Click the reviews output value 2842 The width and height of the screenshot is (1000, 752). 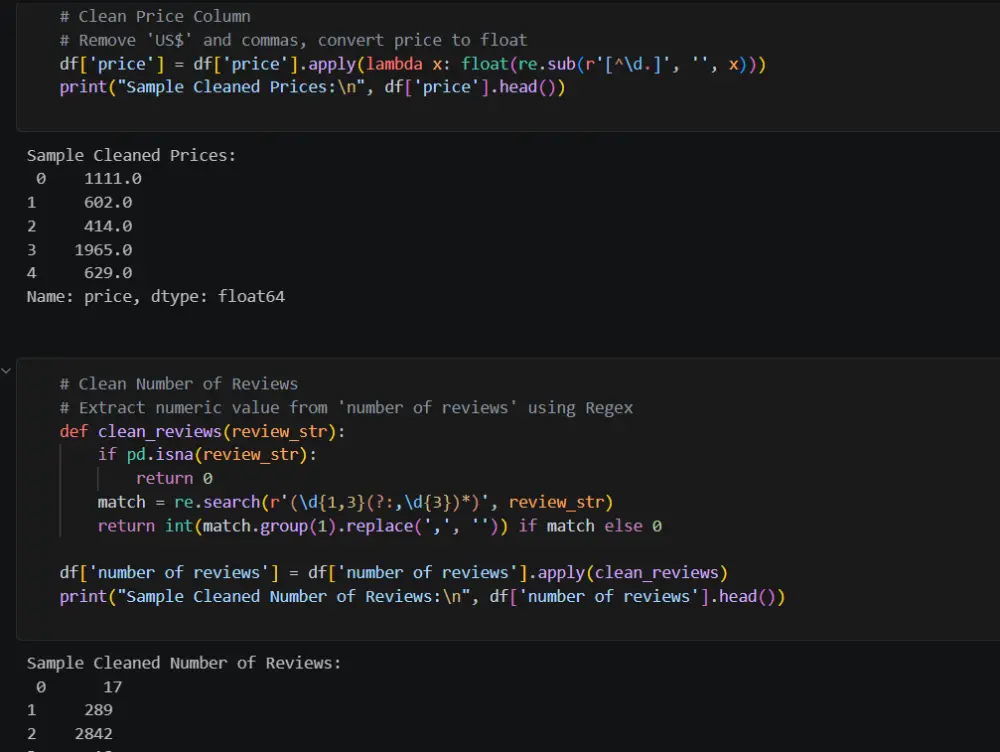(x=94, y=734)
